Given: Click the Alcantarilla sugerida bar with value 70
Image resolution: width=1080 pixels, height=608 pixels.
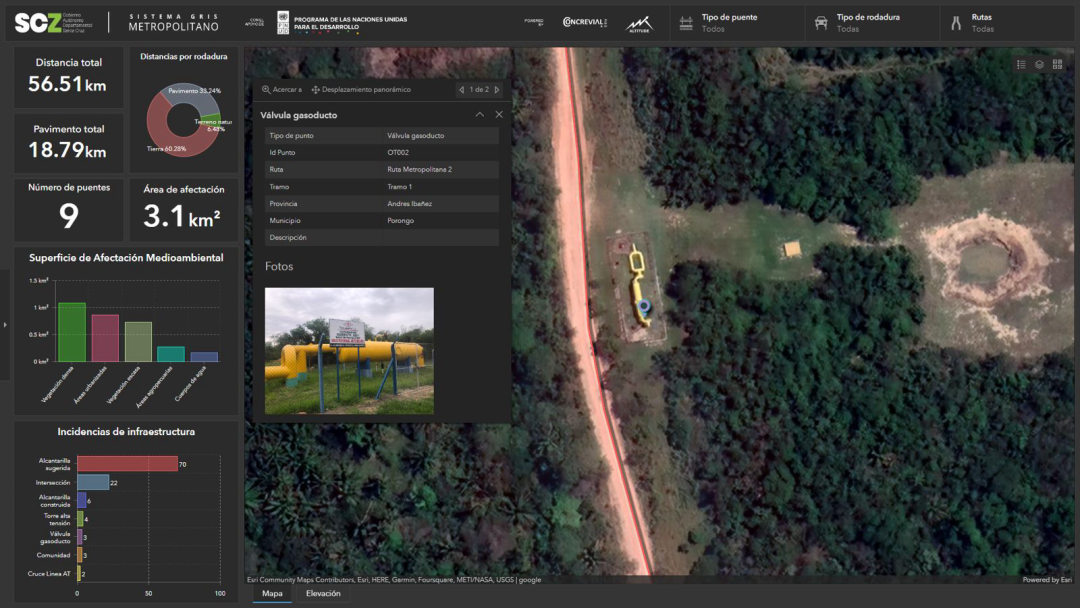Looking at the screenshot, I should (127, 464).
